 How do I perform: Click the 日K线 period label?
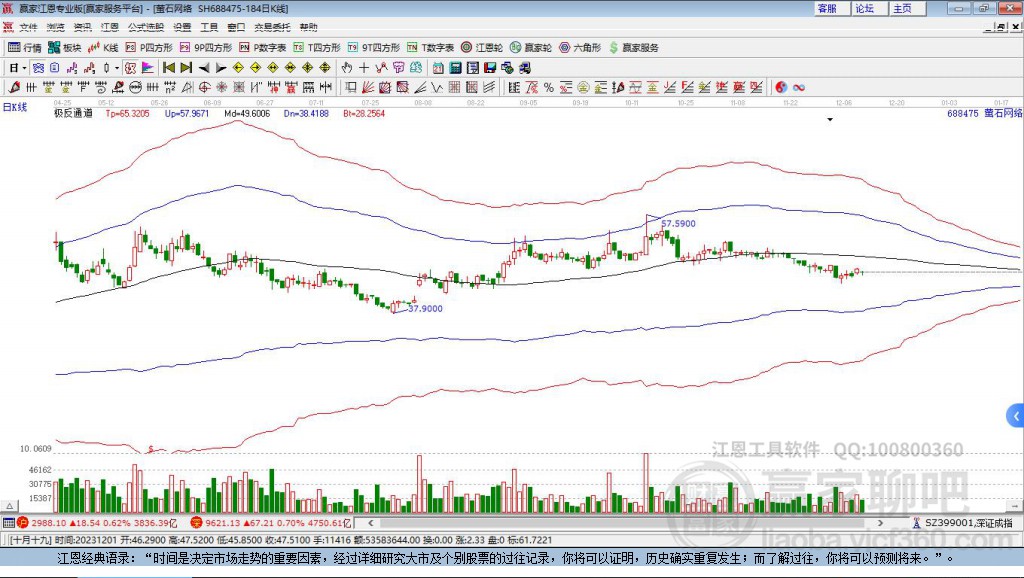(15, 107)
